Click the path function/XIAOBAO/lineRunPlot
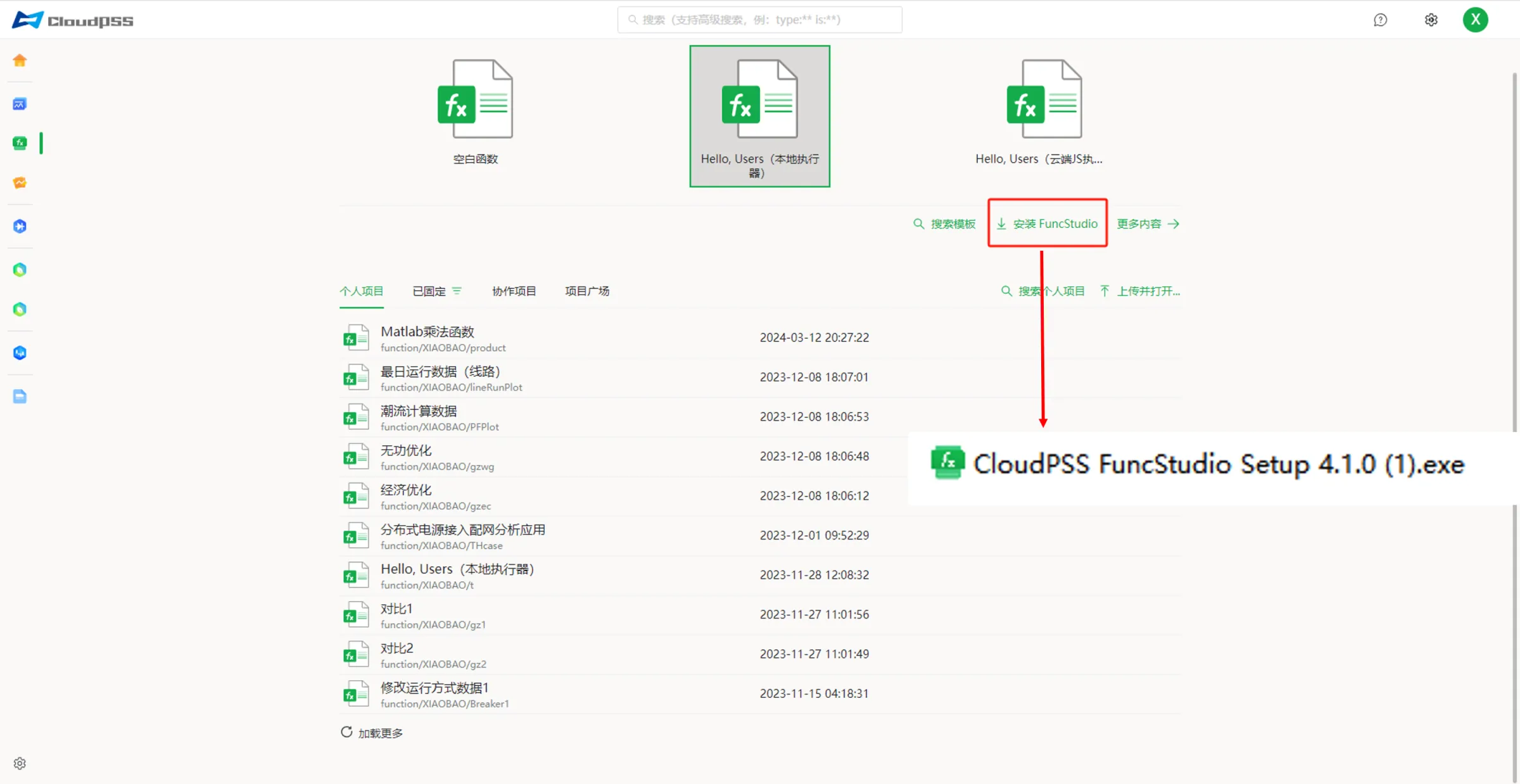1520x784 pixels. 452,388
